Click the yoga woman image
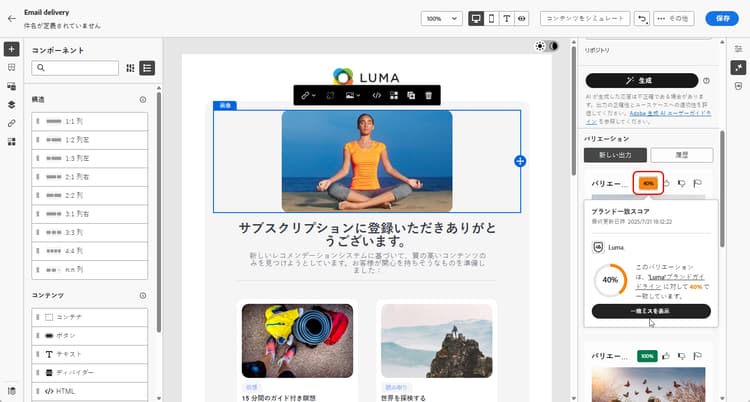The image size is (750, 402). [x=367, y=161]
